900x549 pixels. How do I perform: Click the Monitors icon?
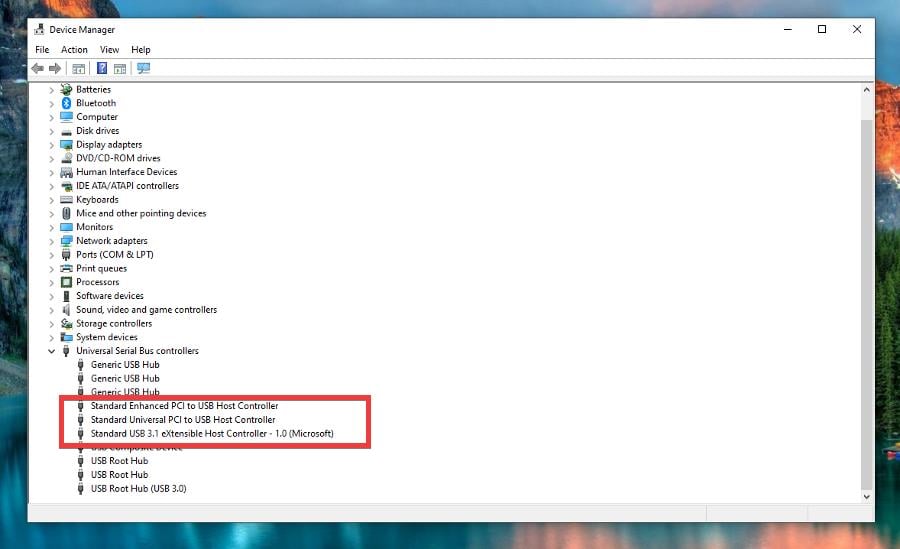point(66,227)
